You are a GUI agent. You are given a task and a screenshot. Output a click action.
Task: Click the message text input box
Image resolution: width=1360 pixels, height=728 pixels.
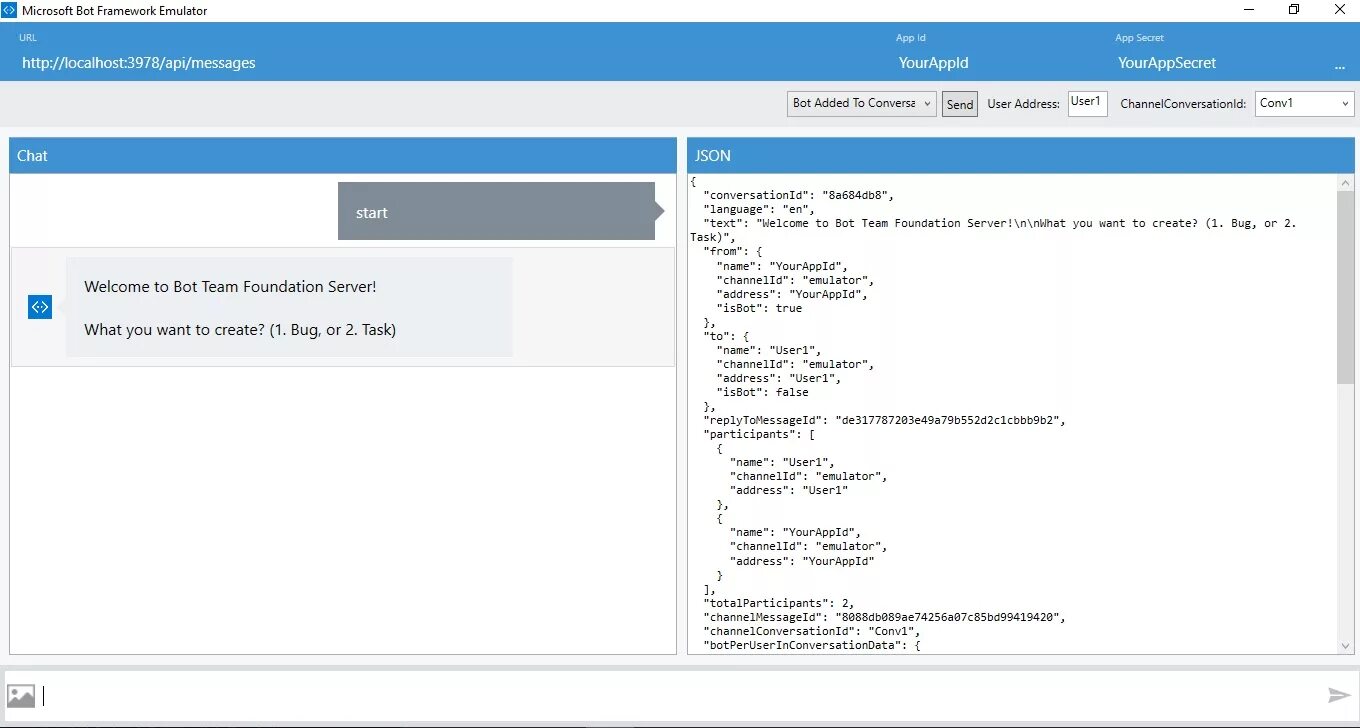click(x=680, y=696)
